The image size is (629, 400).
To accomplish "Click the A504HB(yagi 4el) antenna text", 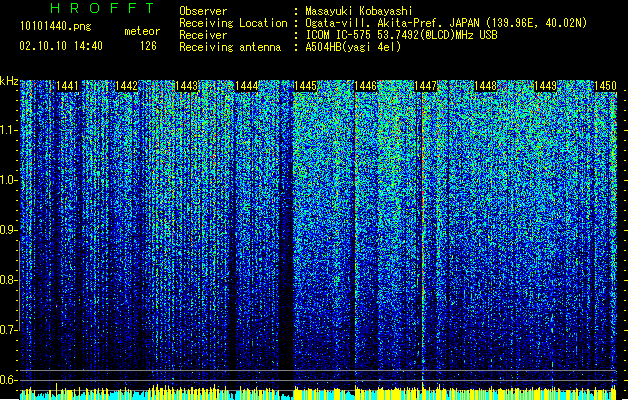I will coord(353,47).
